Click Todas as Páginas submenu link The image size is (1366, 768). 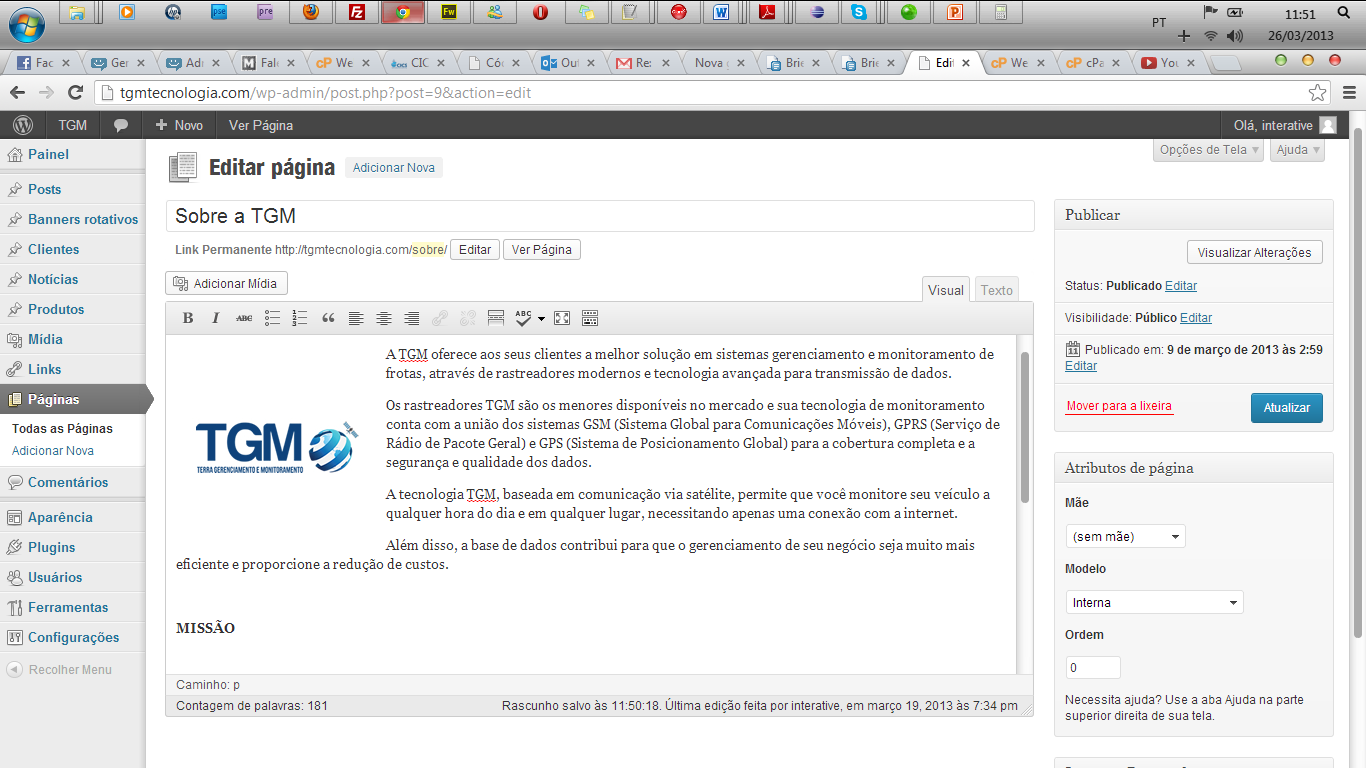pyautogui.click(x=62, y=428)
